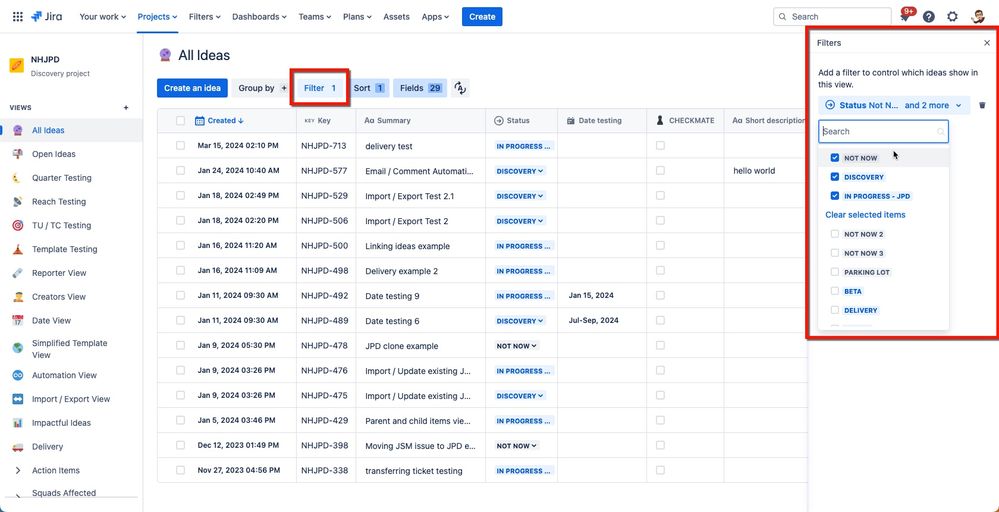Open the Sort 1 toolbar button

pyautogui.click(x=369, y=88)
